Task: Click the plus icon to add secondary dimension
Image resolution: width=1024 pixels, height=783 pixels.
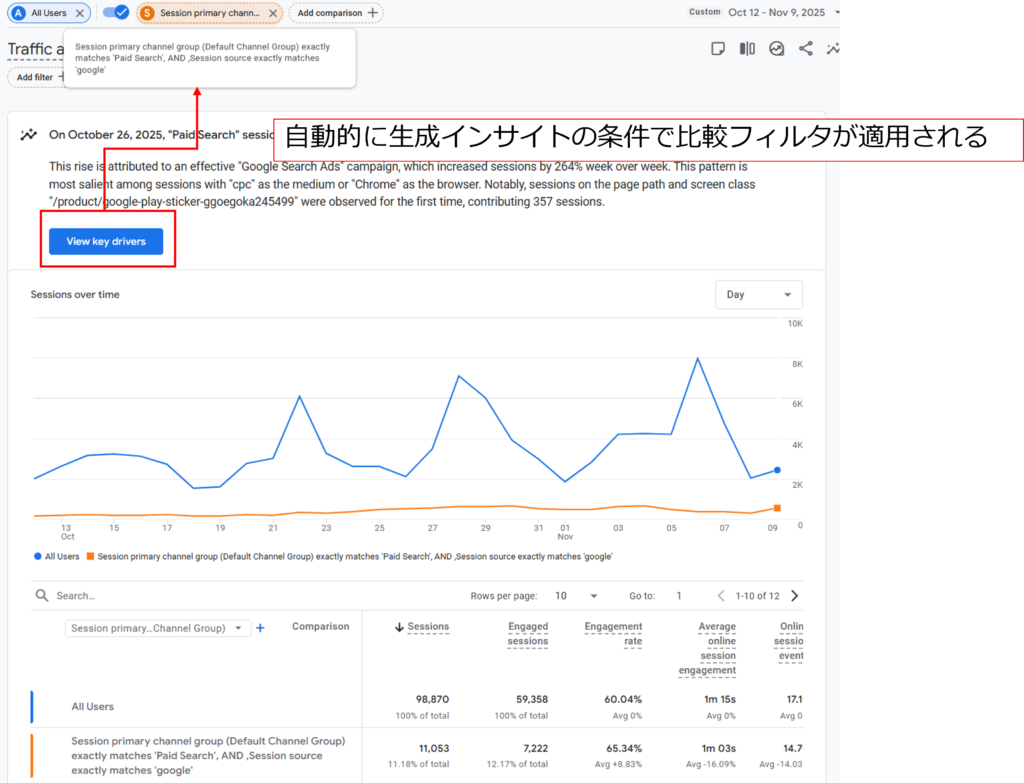Action: pyautogui.click(x=261, y=628)
